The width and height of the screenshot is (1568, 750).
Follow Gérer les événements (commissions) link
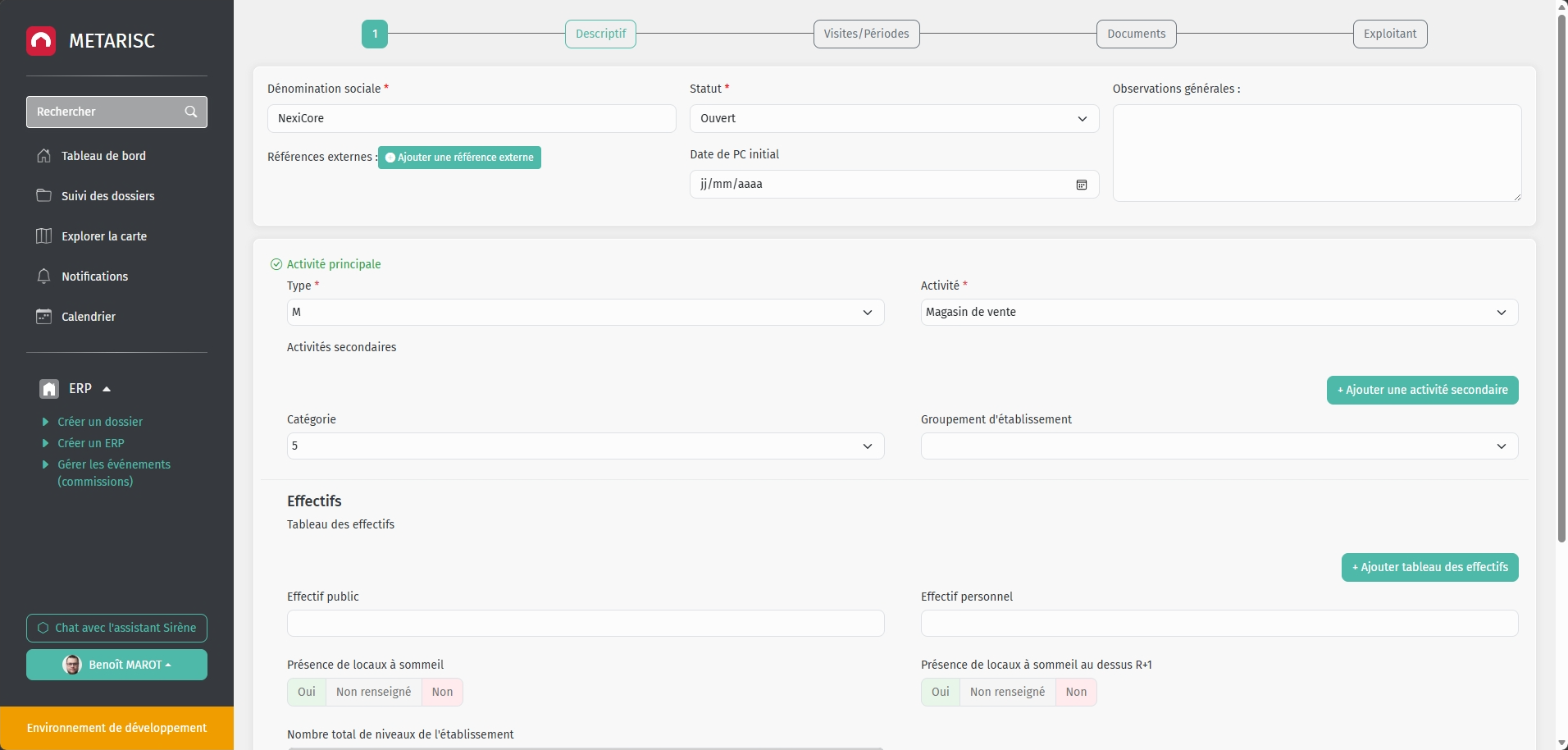coord(114,473)
